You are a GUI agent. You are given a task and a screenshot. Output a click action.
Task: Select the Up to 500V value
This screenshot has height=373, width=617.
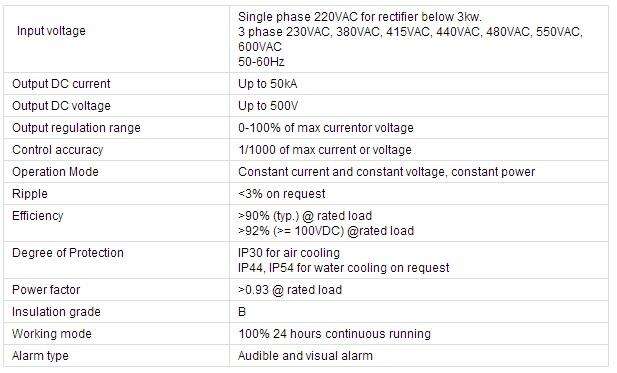tap(268, 106)
